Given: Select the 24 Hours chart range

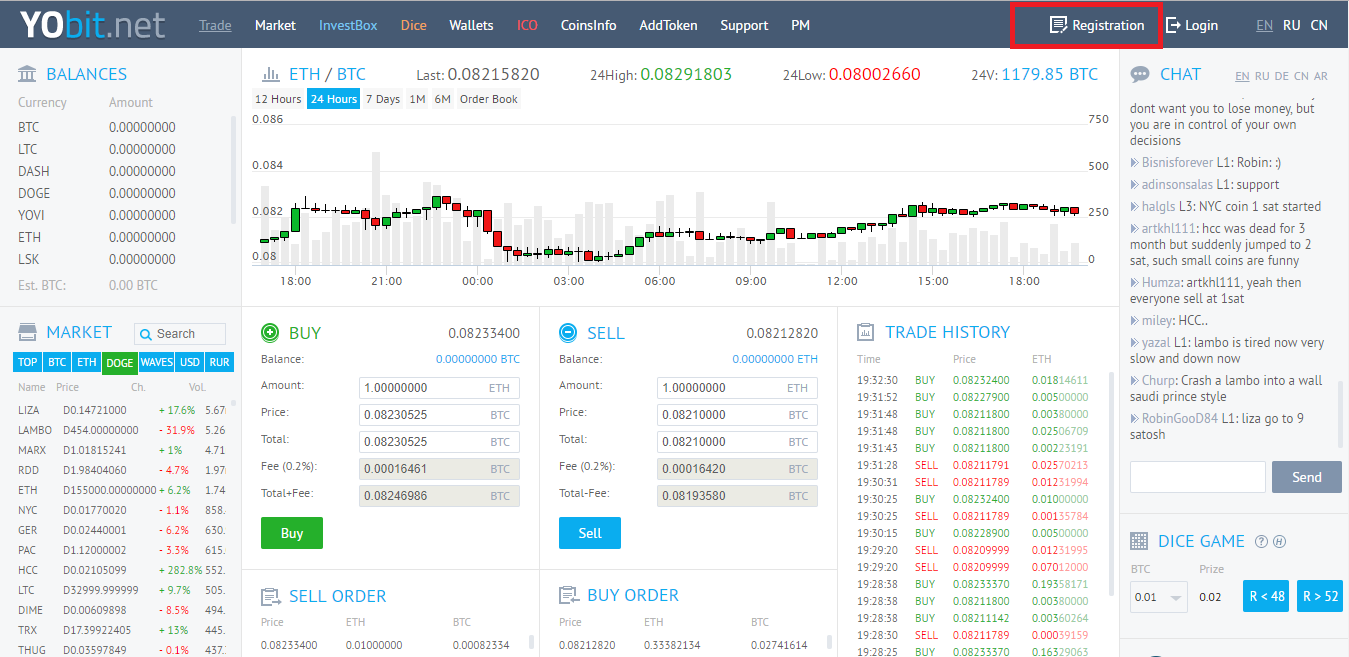Looking at the screenshot, I should point(334,99).
